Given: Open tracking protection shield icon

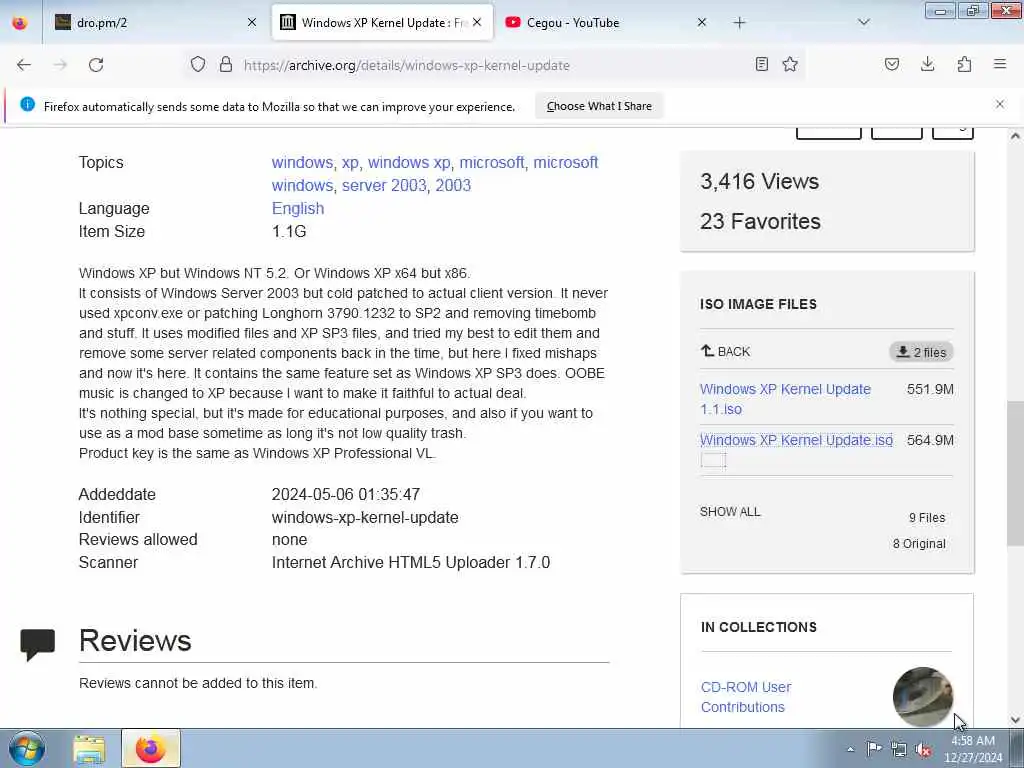Looking at the screenshot, I should (198, 64).
